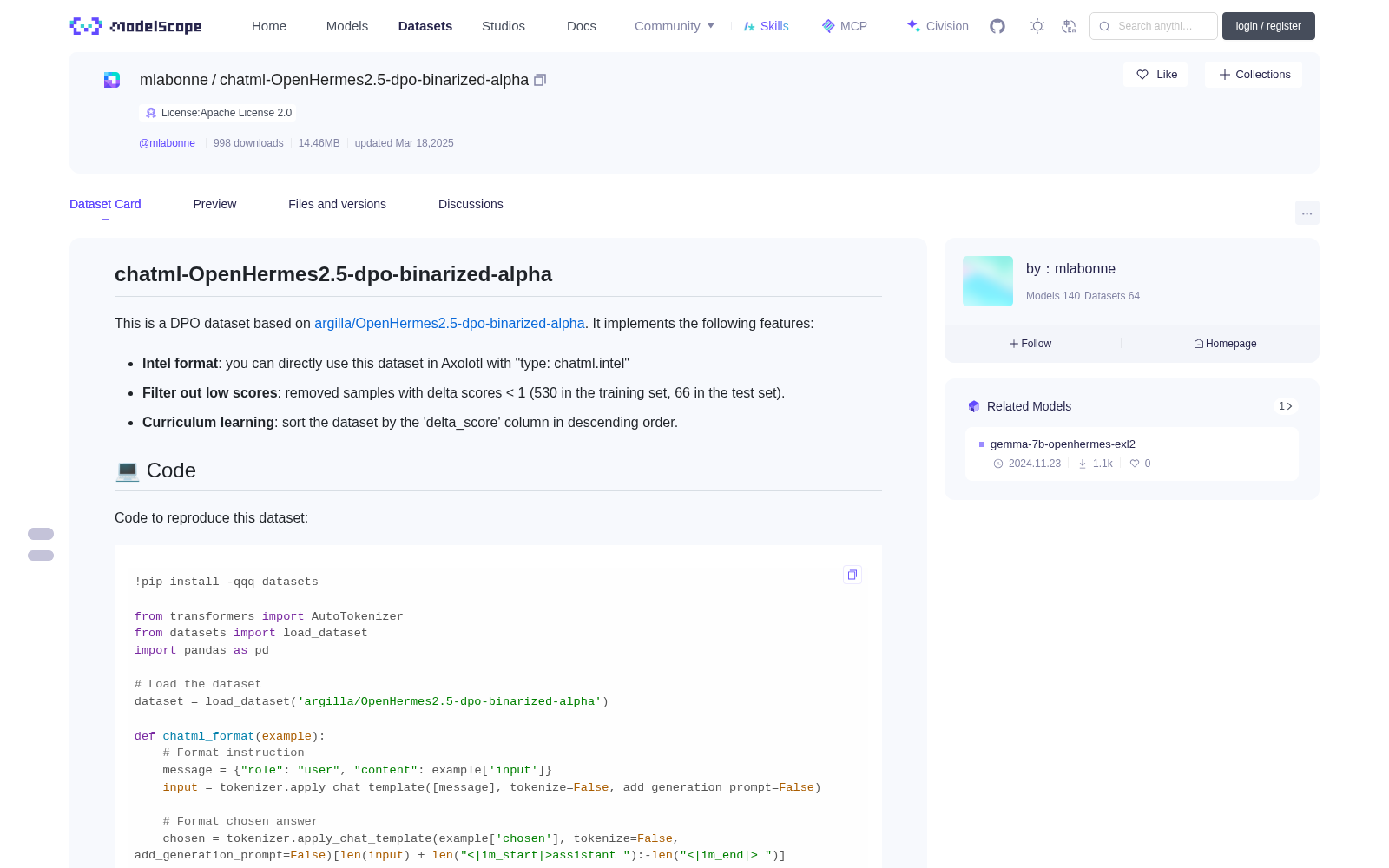Go to the Home page
Viewport: 1389px width, 868px height.
[x=269, y=26]
